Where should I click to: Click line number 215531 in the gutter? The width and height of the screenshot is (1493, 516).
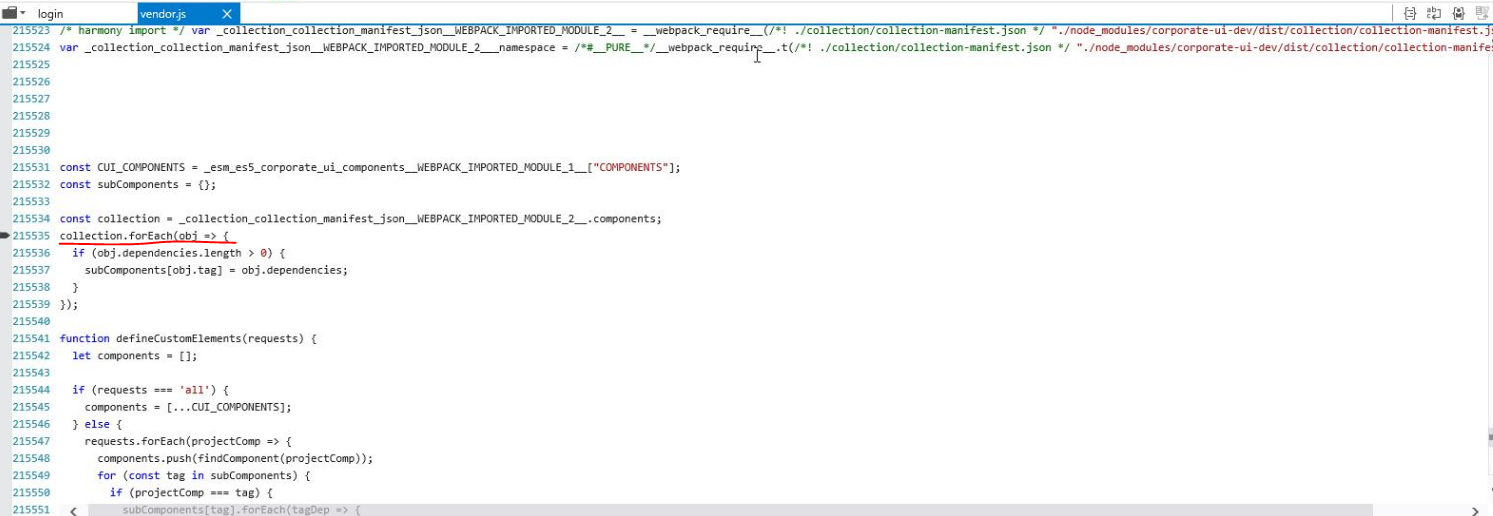coord(31,167)
